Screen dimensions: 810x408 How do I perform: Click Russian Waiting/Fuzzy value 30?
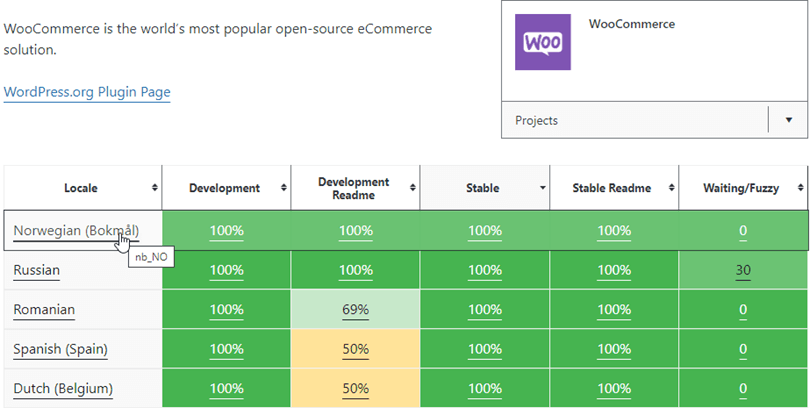coord(743,271)
